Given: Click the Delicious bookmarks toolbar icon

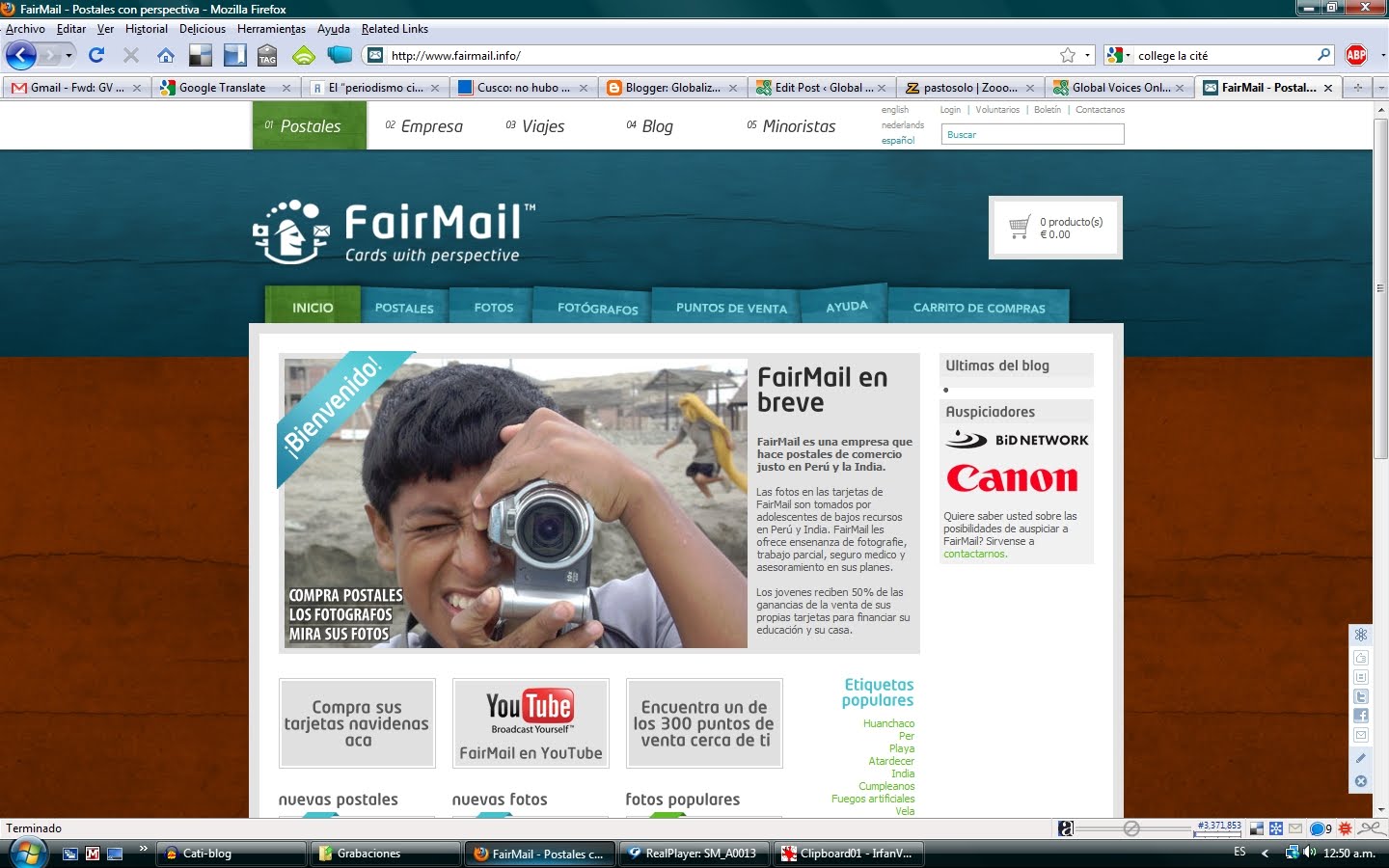Looking at the screenshot, I should 201,55.
